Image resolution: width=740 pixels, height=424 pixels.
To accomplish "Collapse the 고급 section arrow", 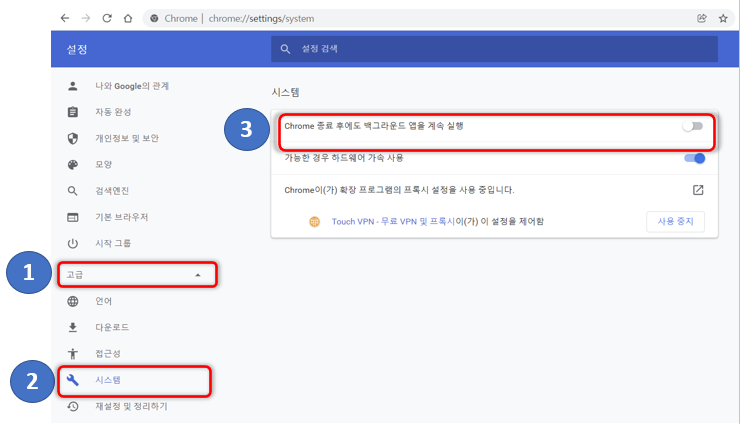I will 198,275.
